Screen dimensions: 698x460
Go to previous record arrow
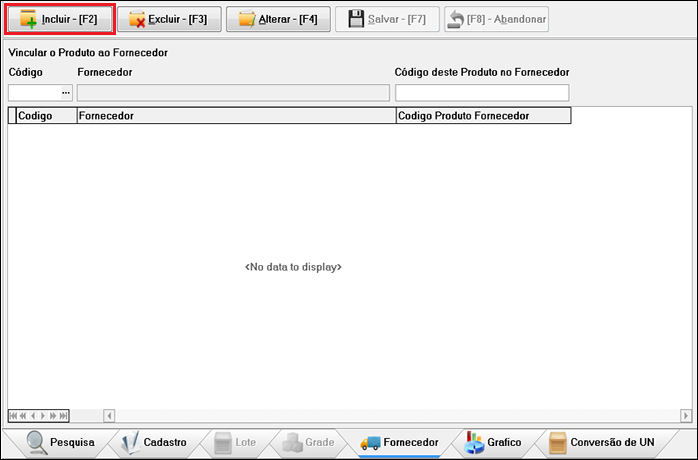33,416
